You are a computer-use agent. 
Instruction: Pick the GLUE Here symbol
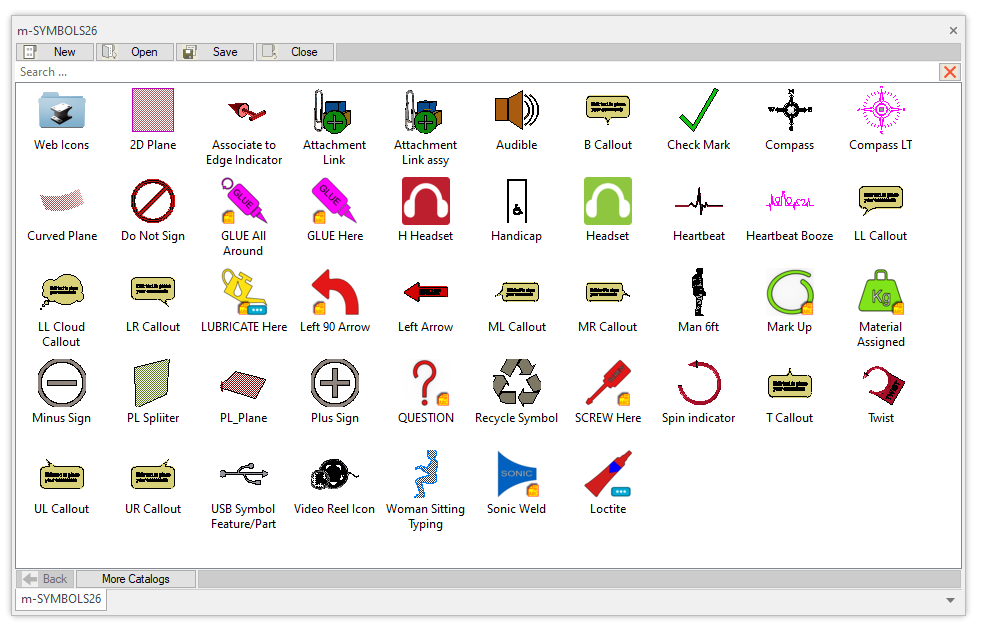point(334,201)
